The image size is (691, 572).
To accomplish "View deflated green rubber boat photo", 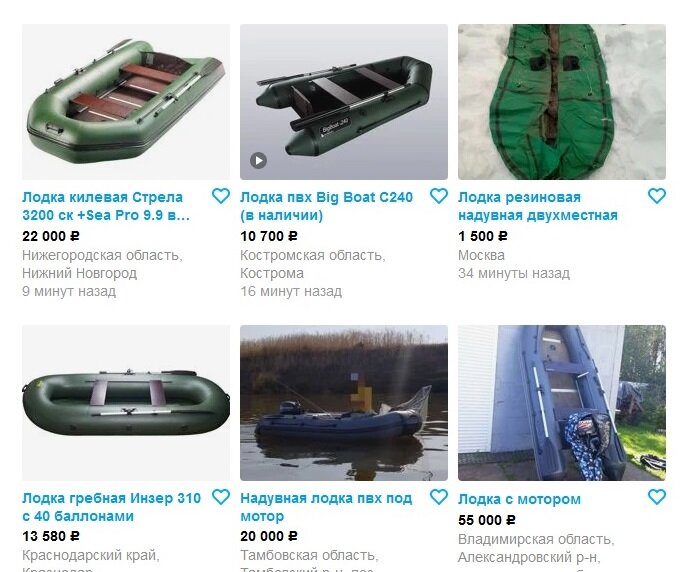I will pyautogui.click(x=562, y=102).
